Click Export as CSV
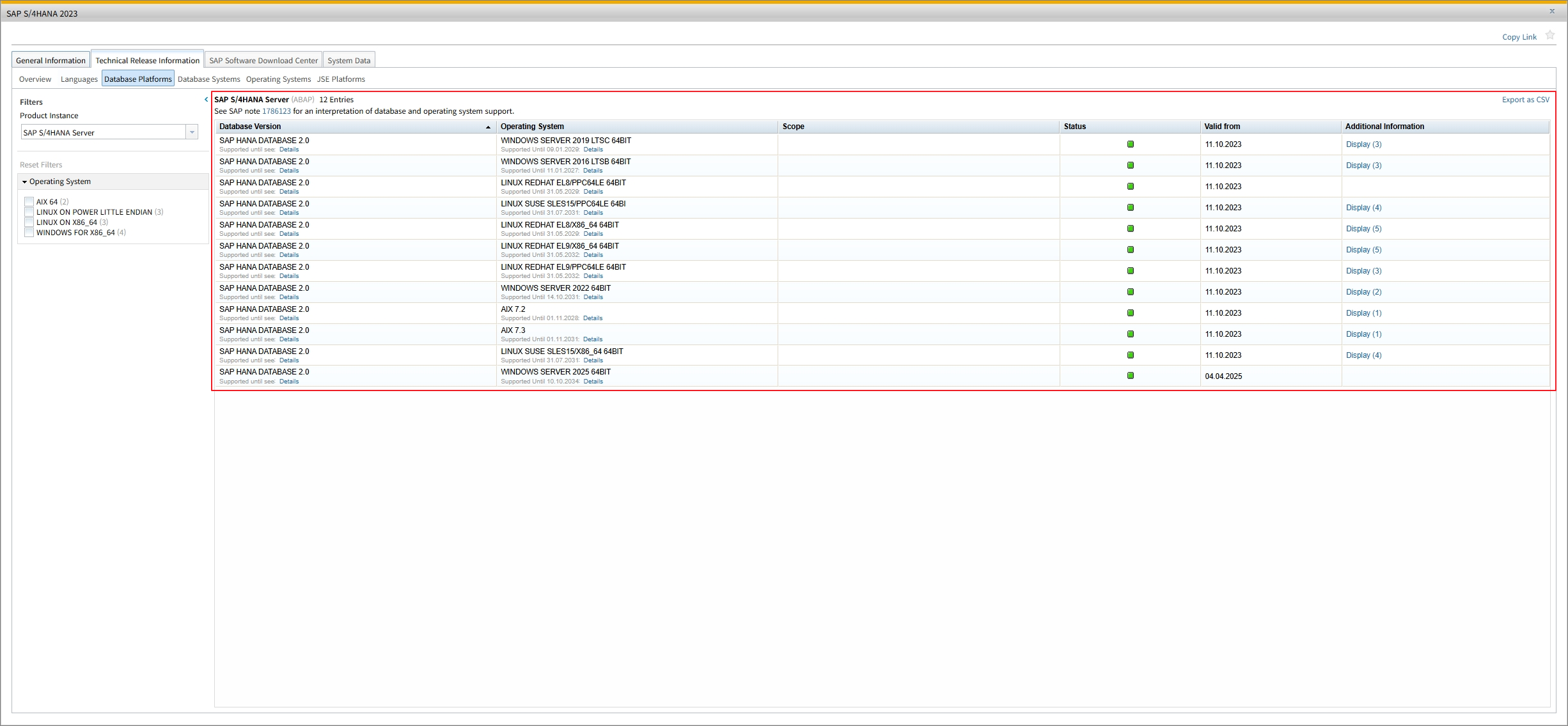The width and height of the screenshot is (1568, 726). (1526, 100)
